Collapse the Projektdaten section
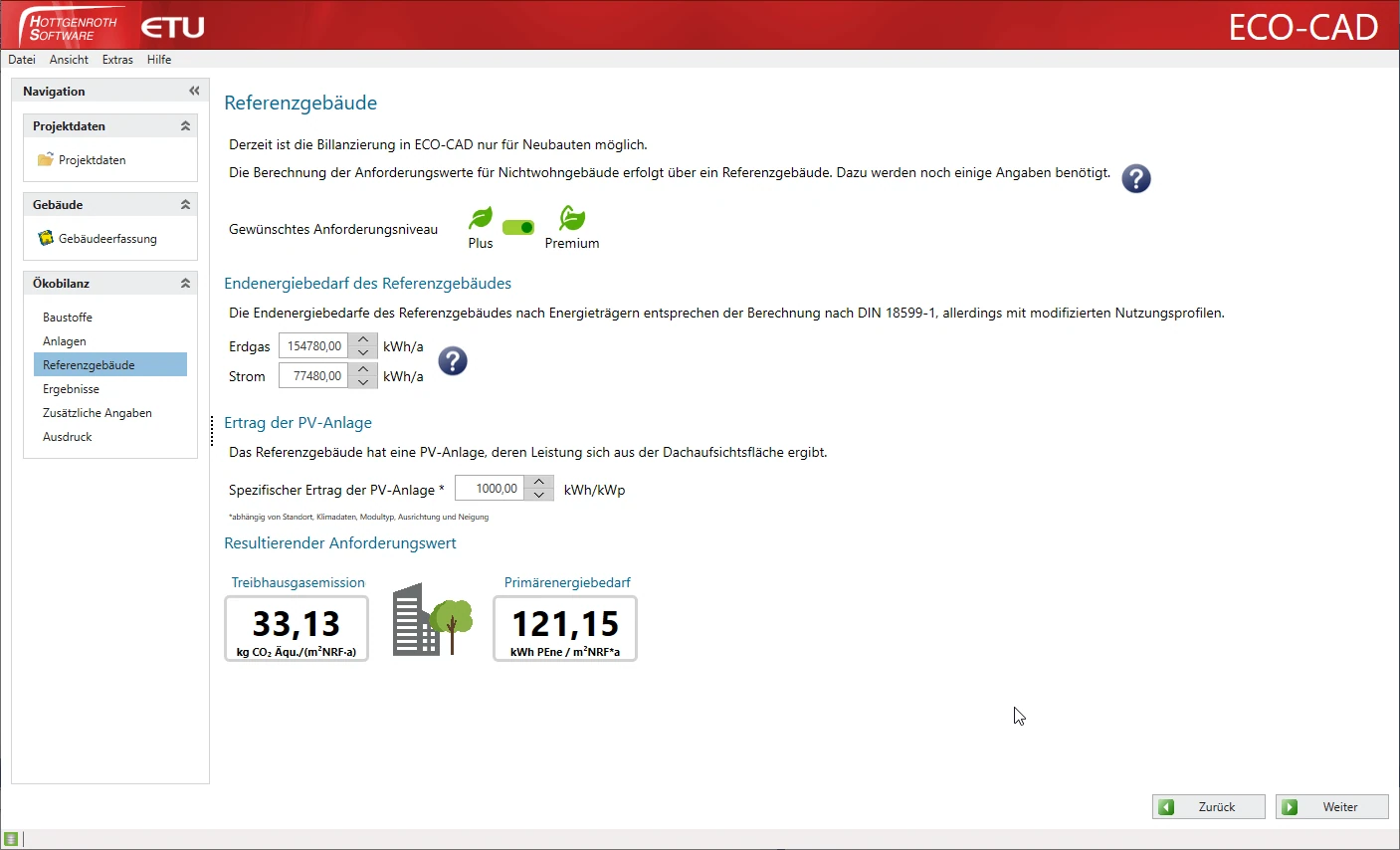The width and height of the screenshot is (1400, 850). point(185,126)
